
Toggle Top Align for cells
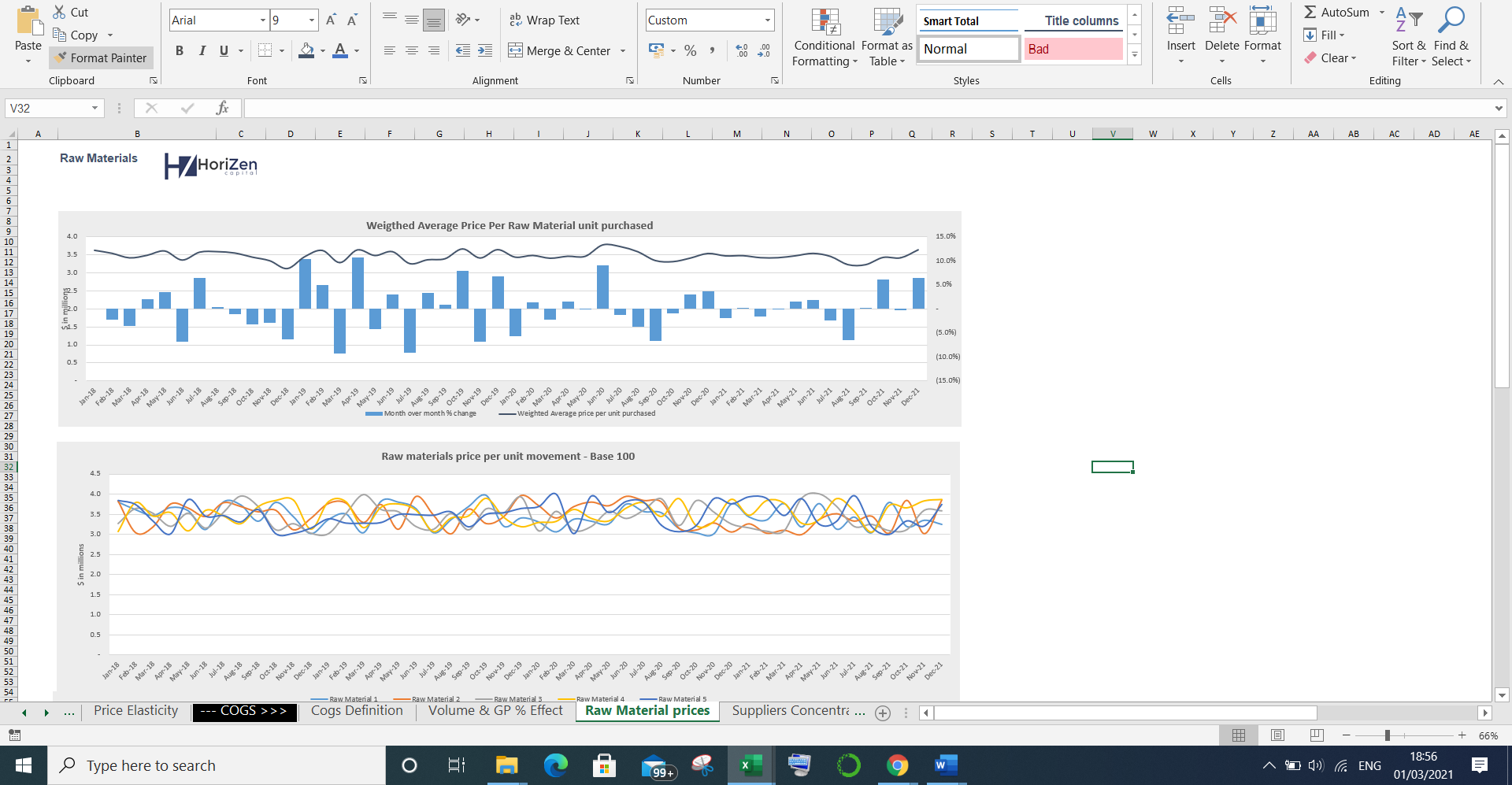click(390, 20)
